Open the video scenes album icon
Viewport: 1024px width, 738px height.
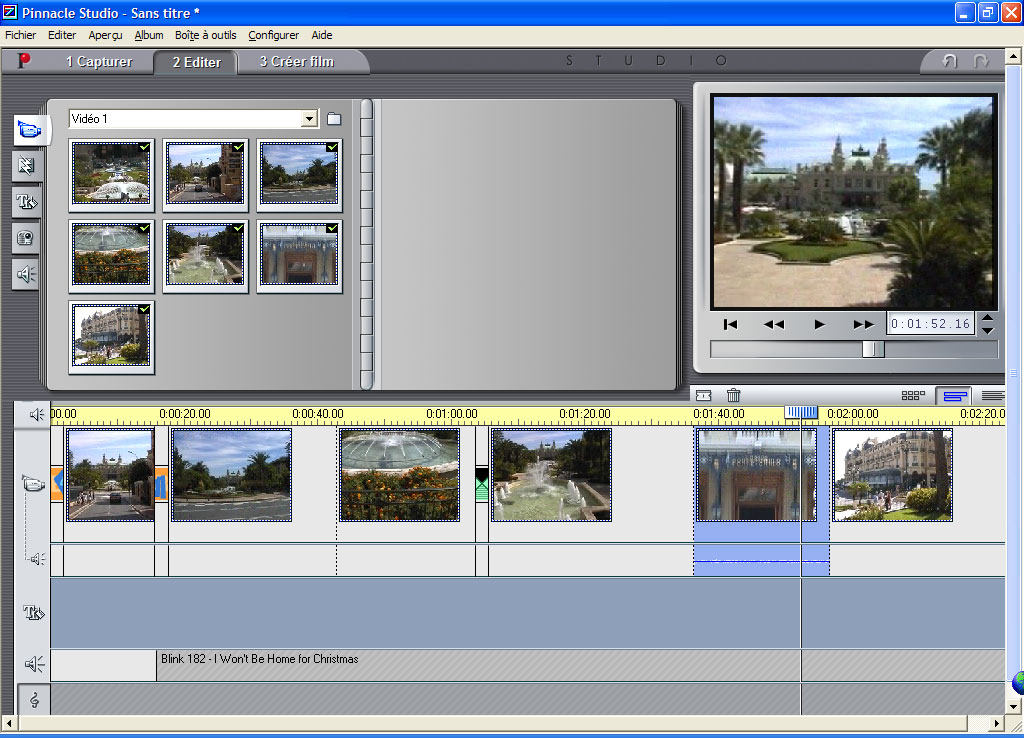click(30, 129)
